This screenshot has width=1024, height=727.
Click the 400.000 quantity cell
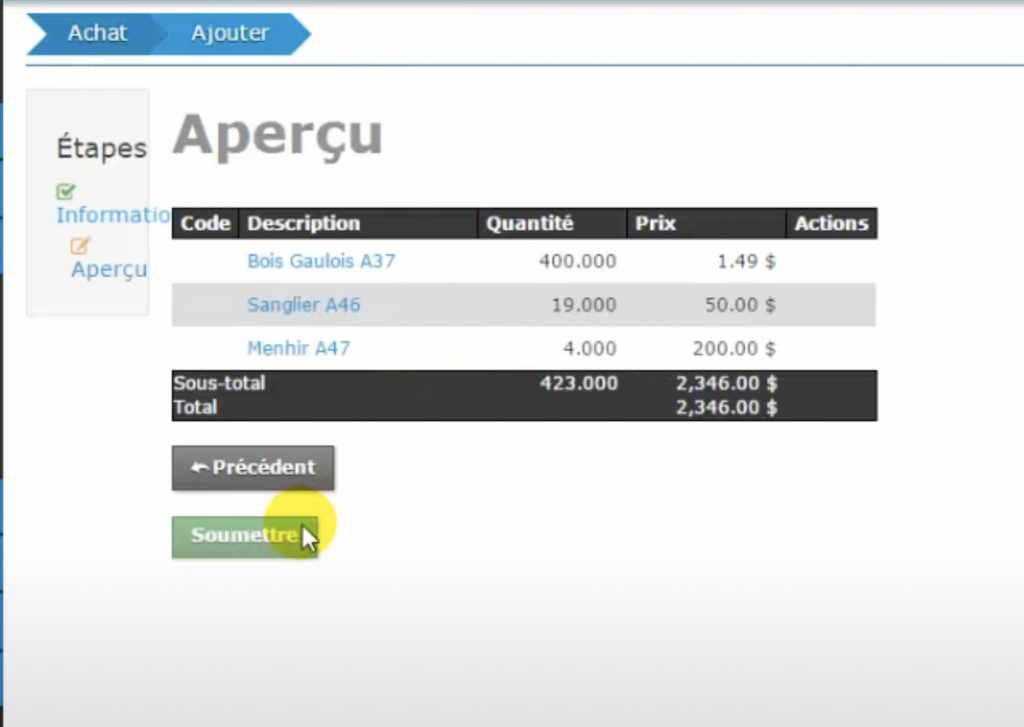point(577,261)
